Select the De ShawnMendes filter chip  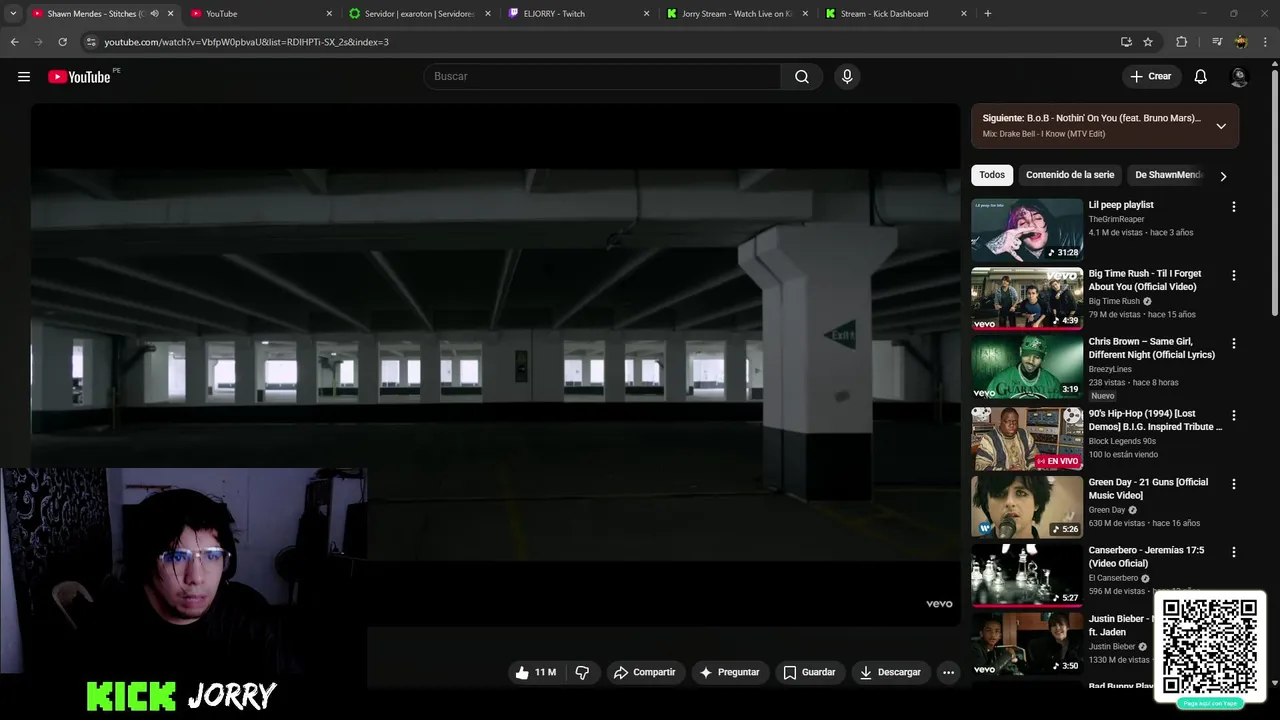1168,175
